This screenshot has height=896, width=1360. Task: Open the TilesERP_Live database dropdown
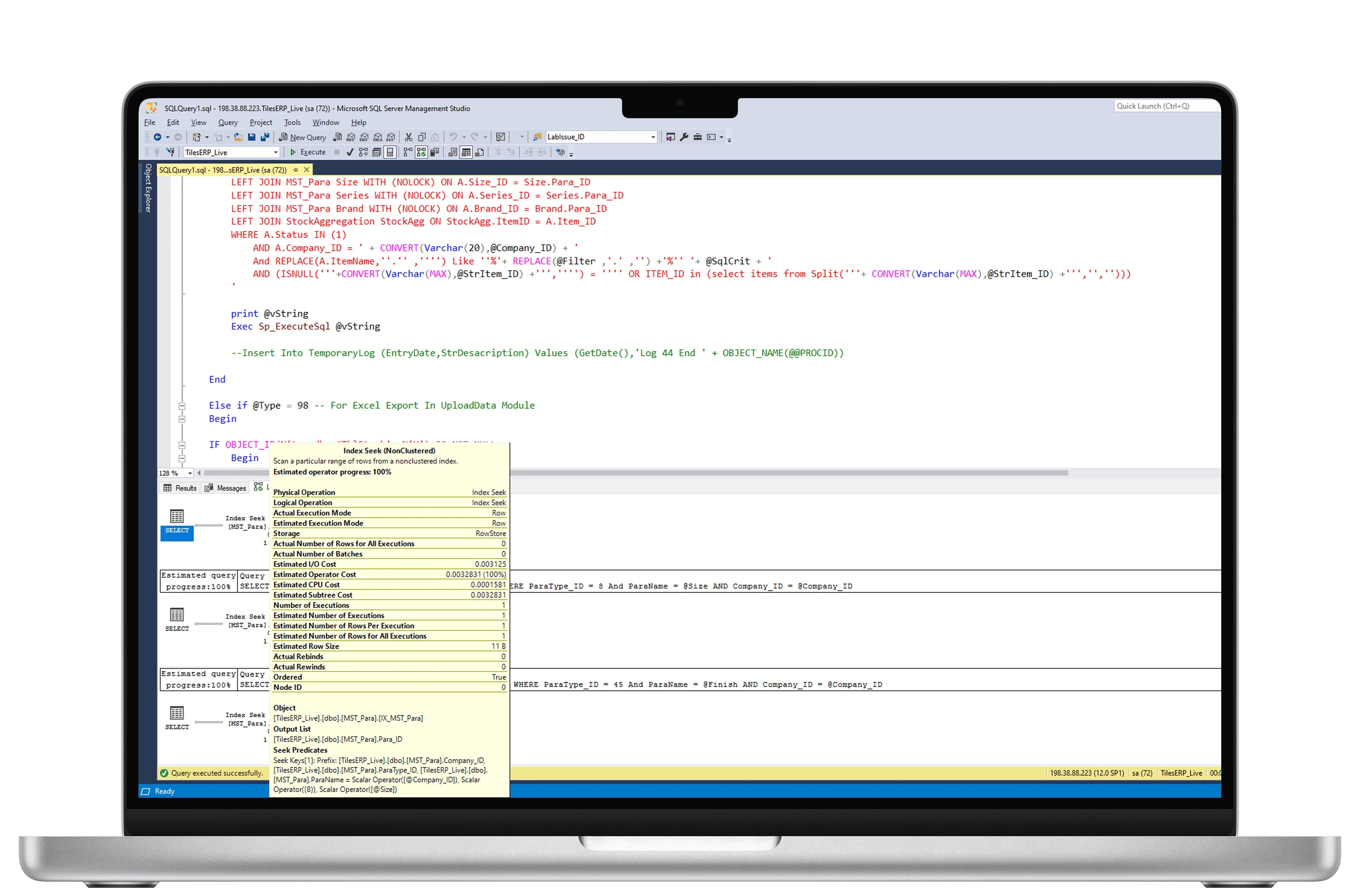click(275, 153)
